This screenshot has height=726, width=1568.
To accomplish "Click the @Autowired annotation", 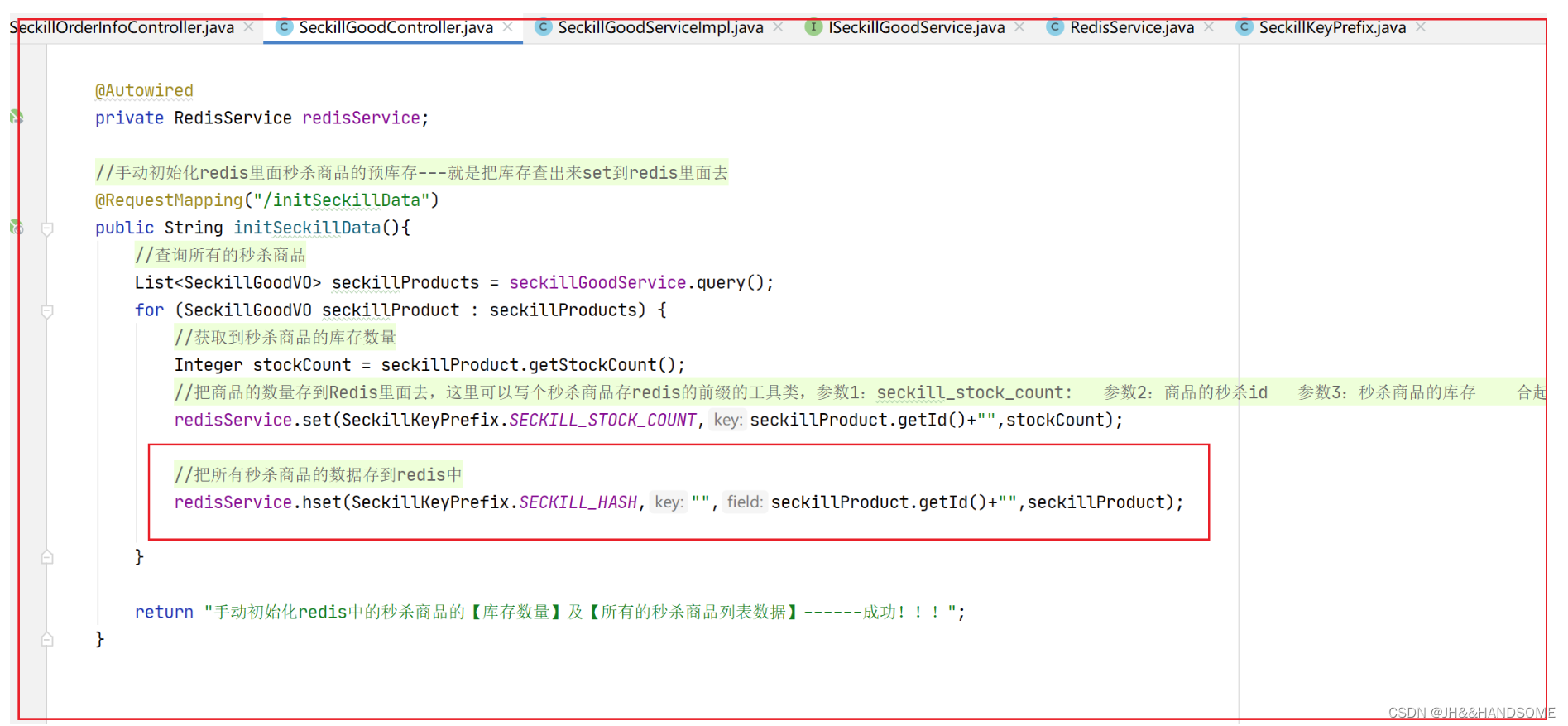I will pos(144,90).
